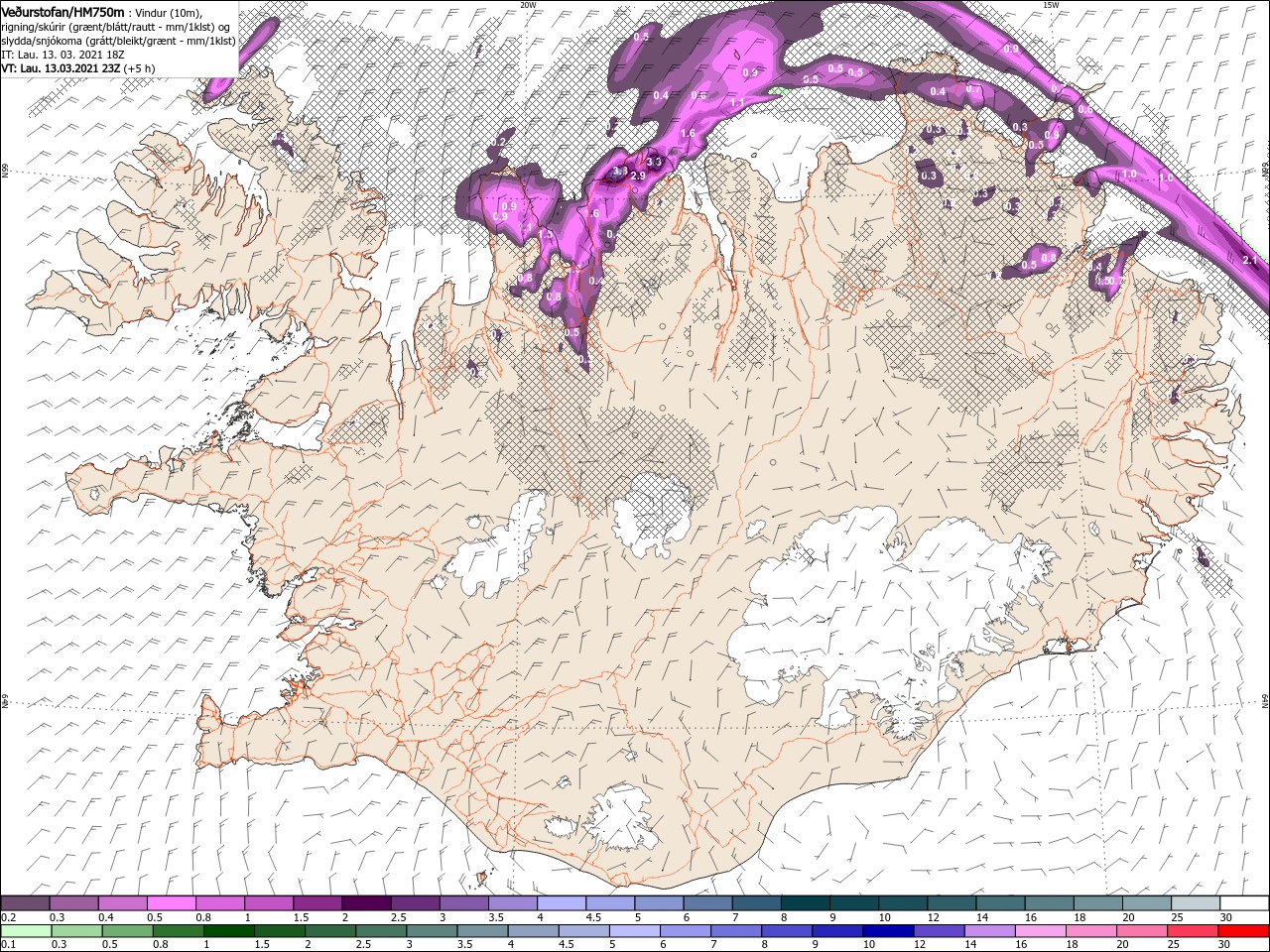This screenshot has width=1270, height=952.
Task: Click the darkest purple 2 swatch in upper legend
Action: pyautogui.click(x=366, y=903)
